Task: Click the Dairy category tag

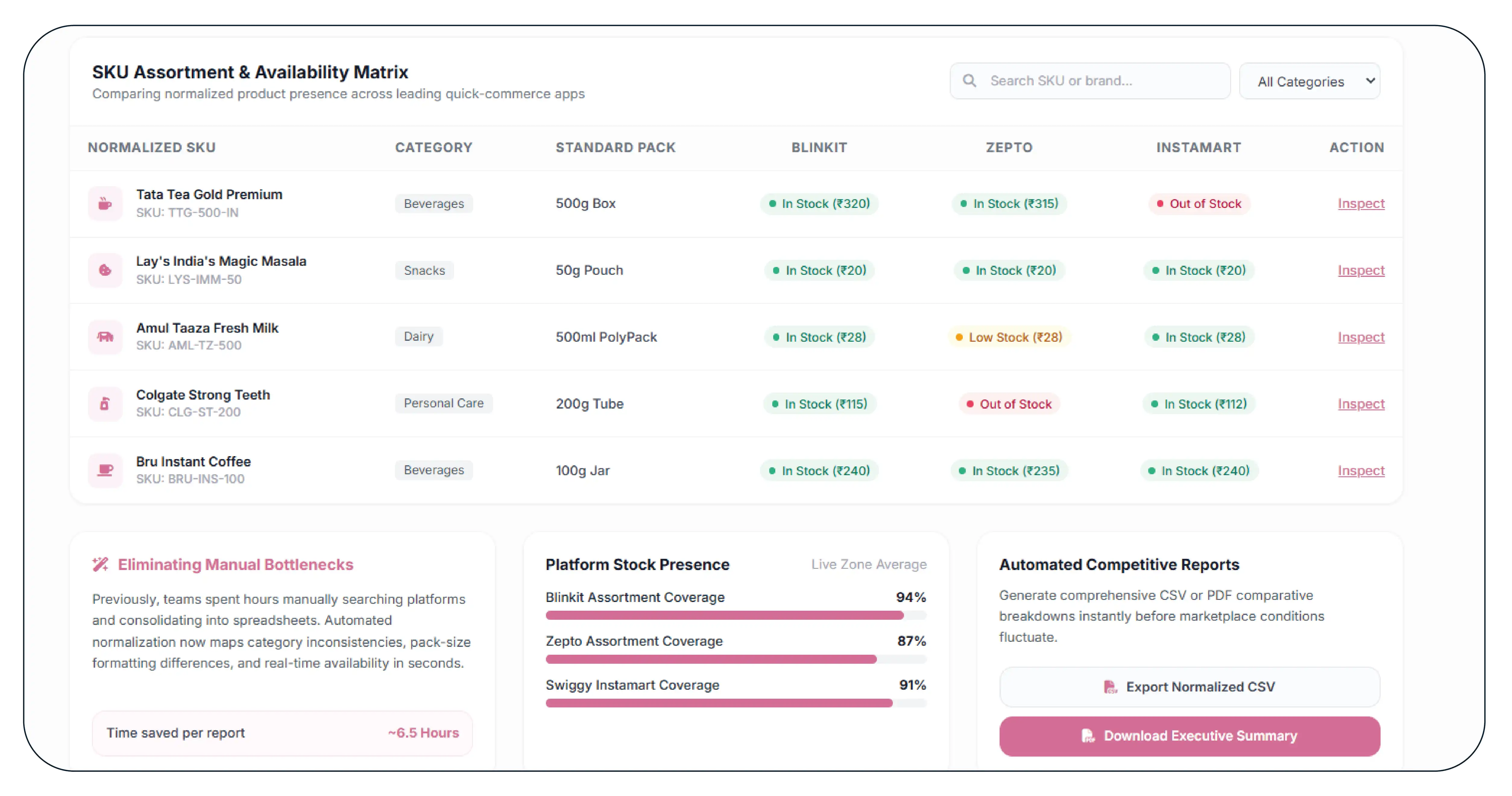Action: pyautogui.click(x=418, y=337)
